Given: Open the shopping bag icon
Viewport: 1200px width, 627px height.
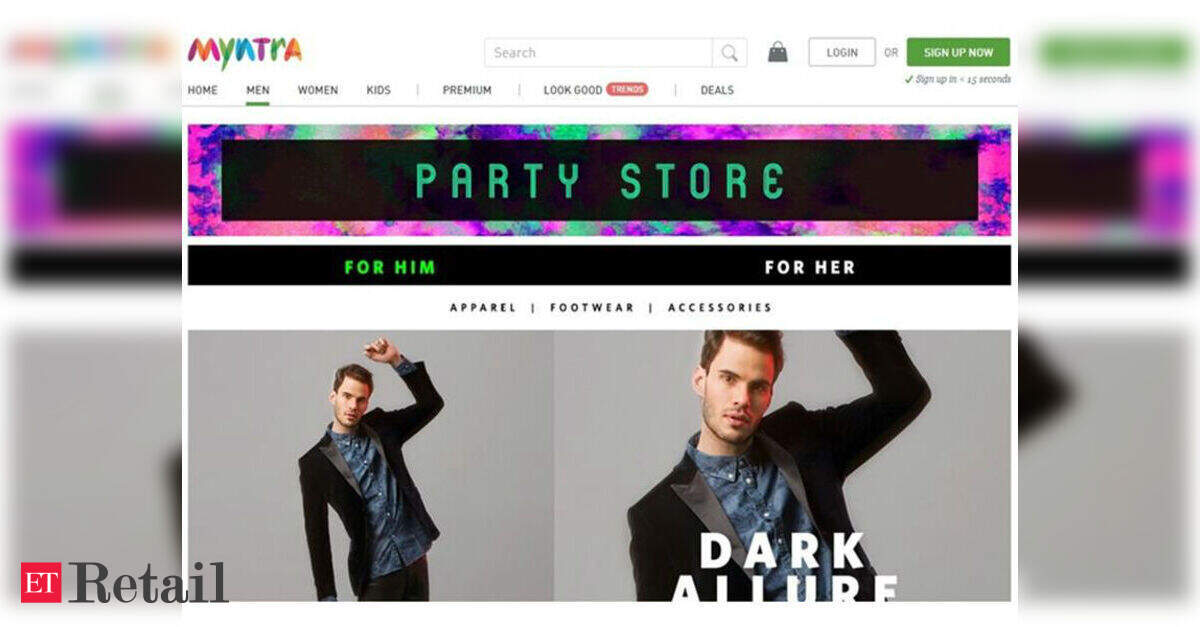Looking at the screenshot, I should point(777,52).
